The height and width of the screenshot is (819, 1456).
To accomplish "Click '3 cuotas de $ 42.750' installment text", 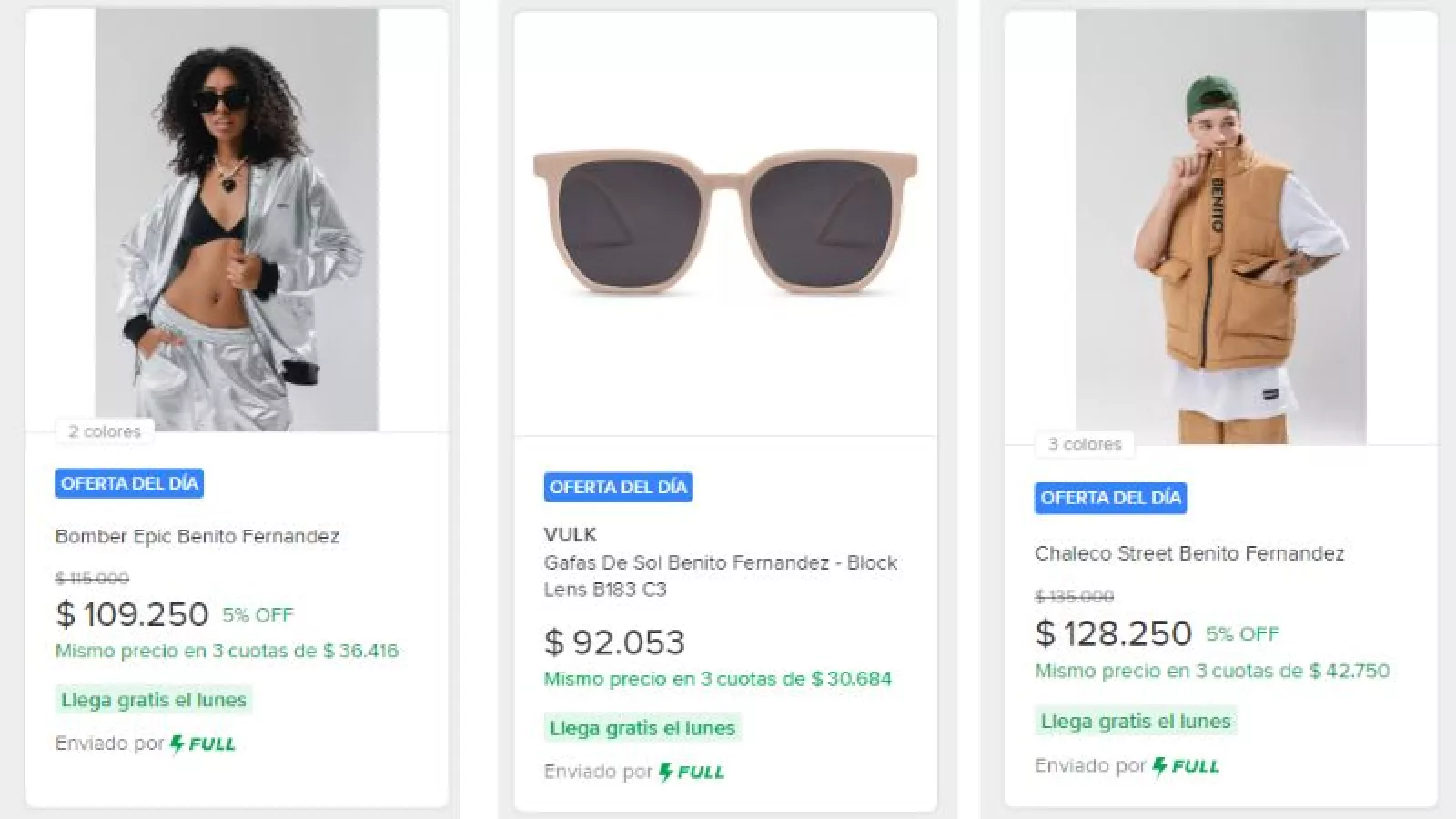I will coord(1292,671).
